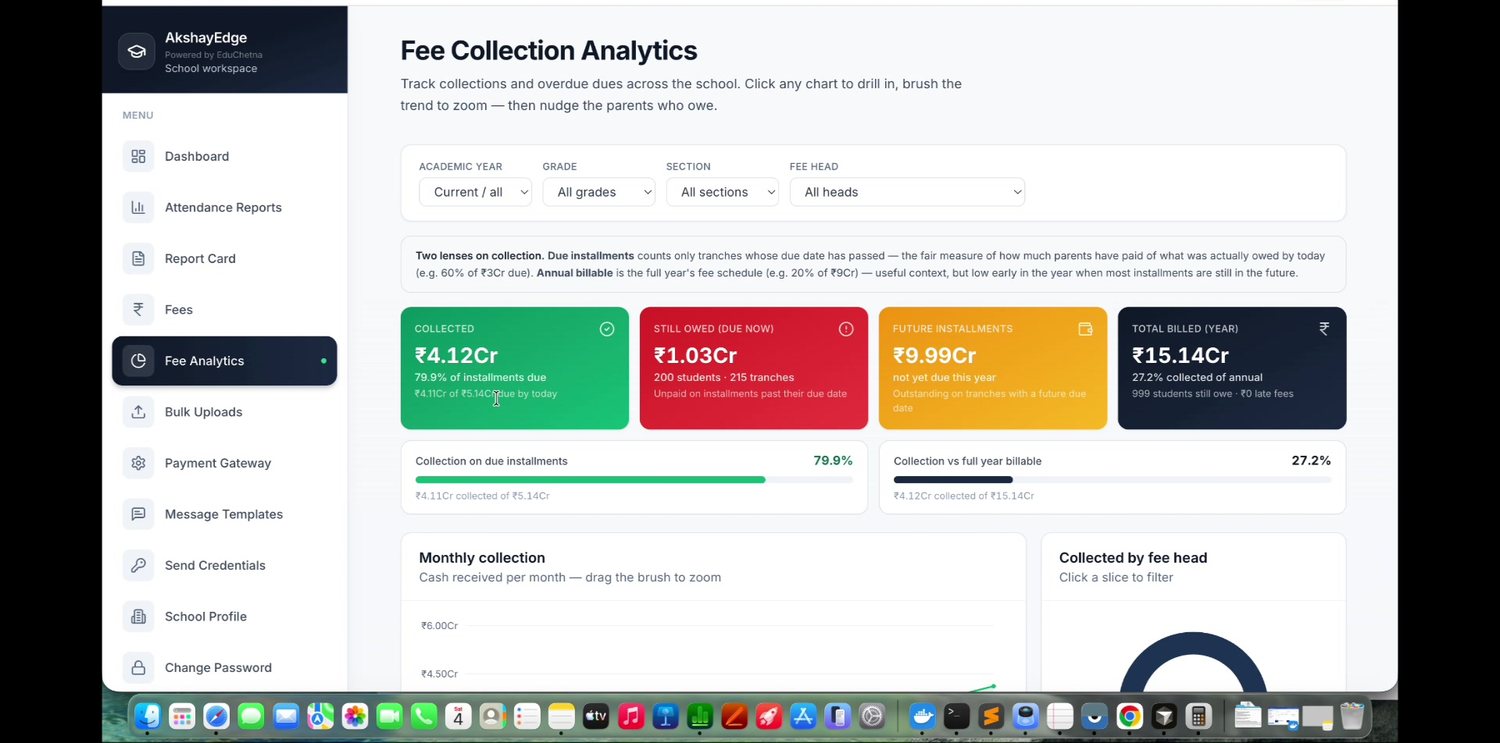Image resolution: width=1500 pixels, height=743 pixels.
Task: Click the dark full year billable progress bar
Action: click(1112, 480)
